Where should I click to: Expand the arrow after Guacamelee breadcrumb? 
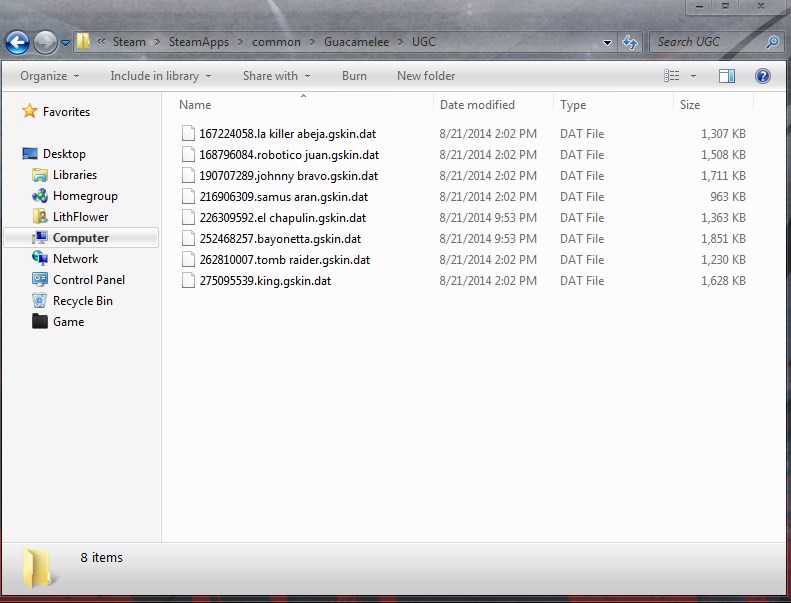(x=401, y=42)
